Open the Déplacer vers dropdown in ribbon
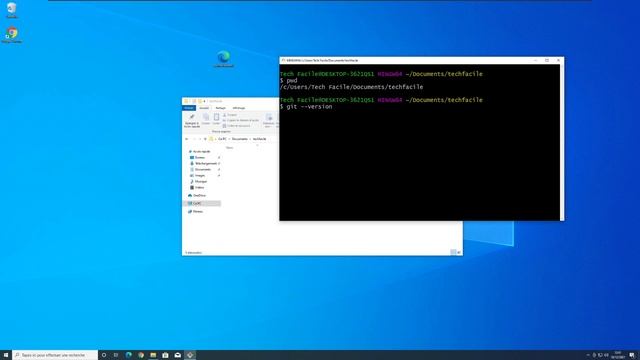This screenshot has width=640, height=360. 269,121
